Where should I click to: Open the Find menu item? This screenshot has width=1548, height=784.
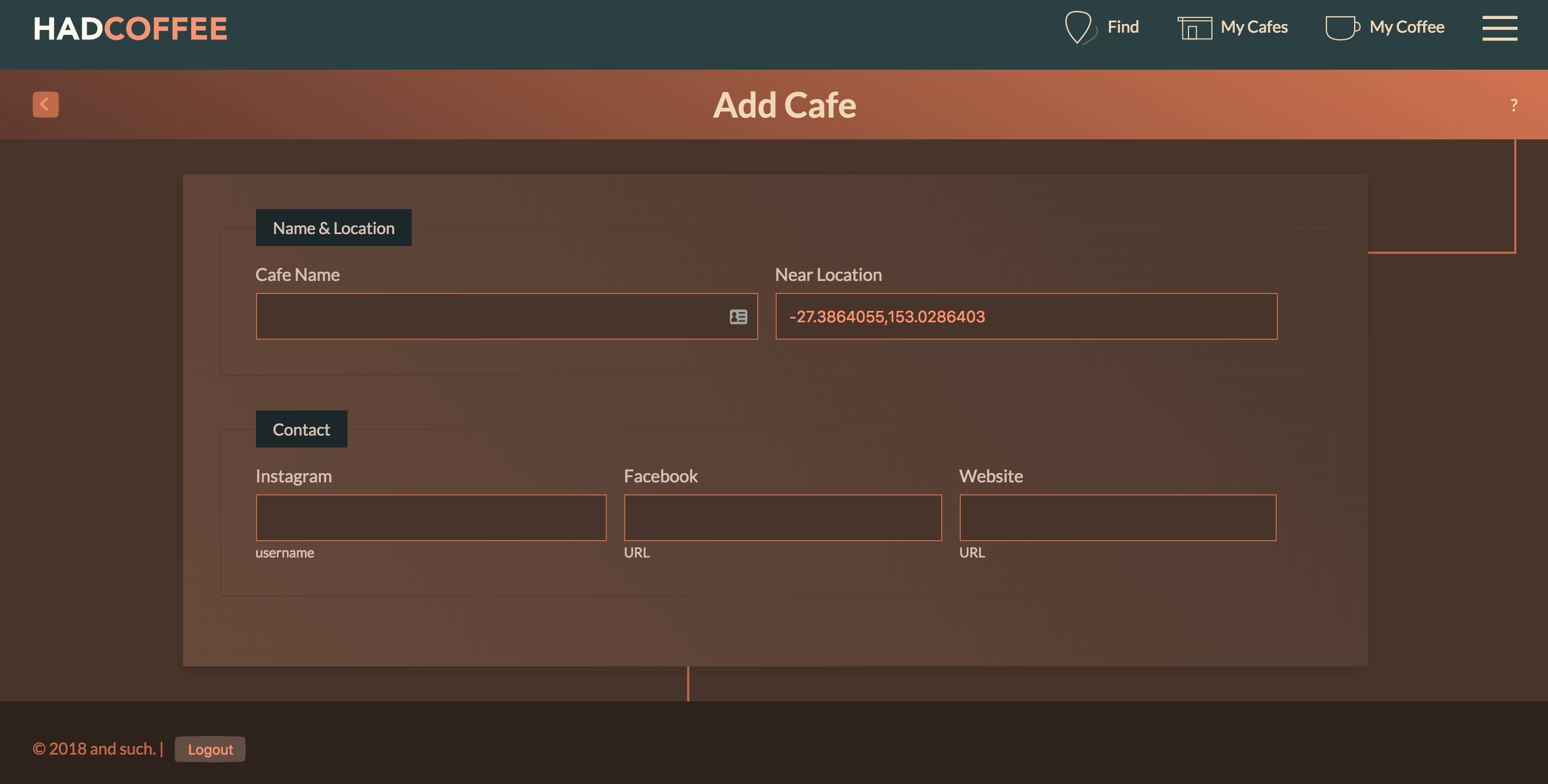(x=1123, y=27)
